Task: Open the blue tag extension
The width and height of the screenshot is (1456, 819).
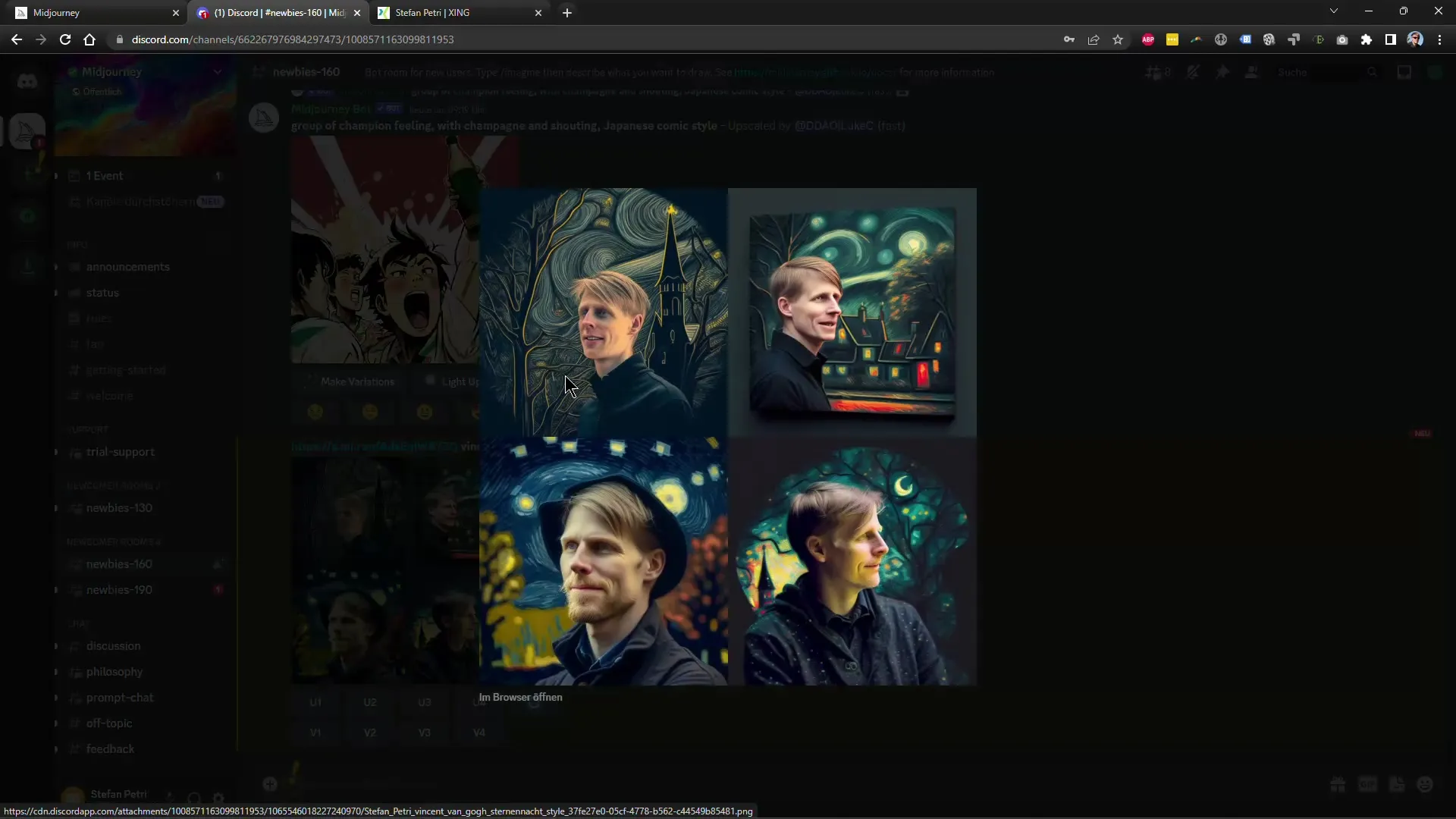Action: click(x=1245, y=39)
